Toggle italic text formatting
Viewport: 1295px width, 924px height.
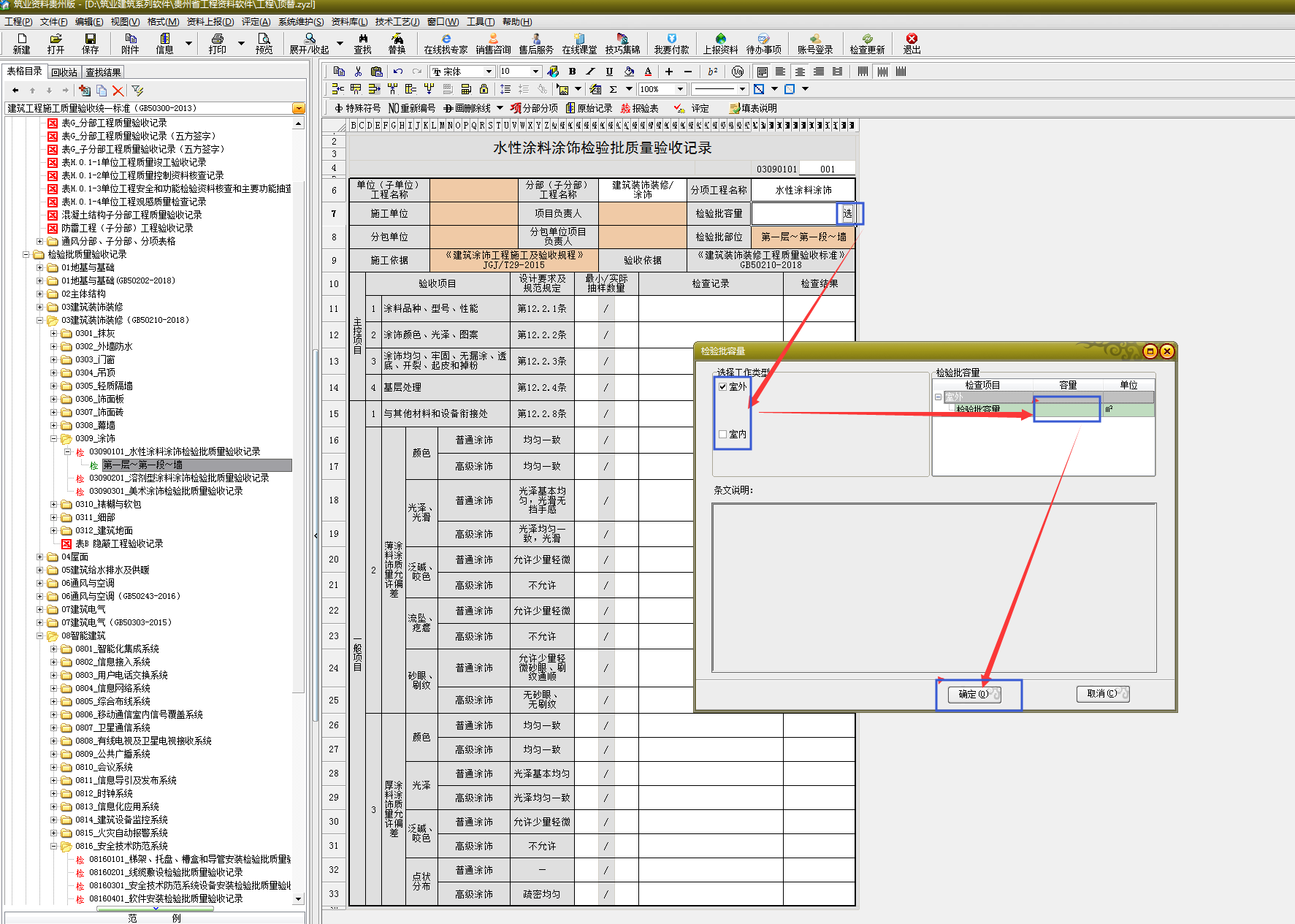coord(590,72)
